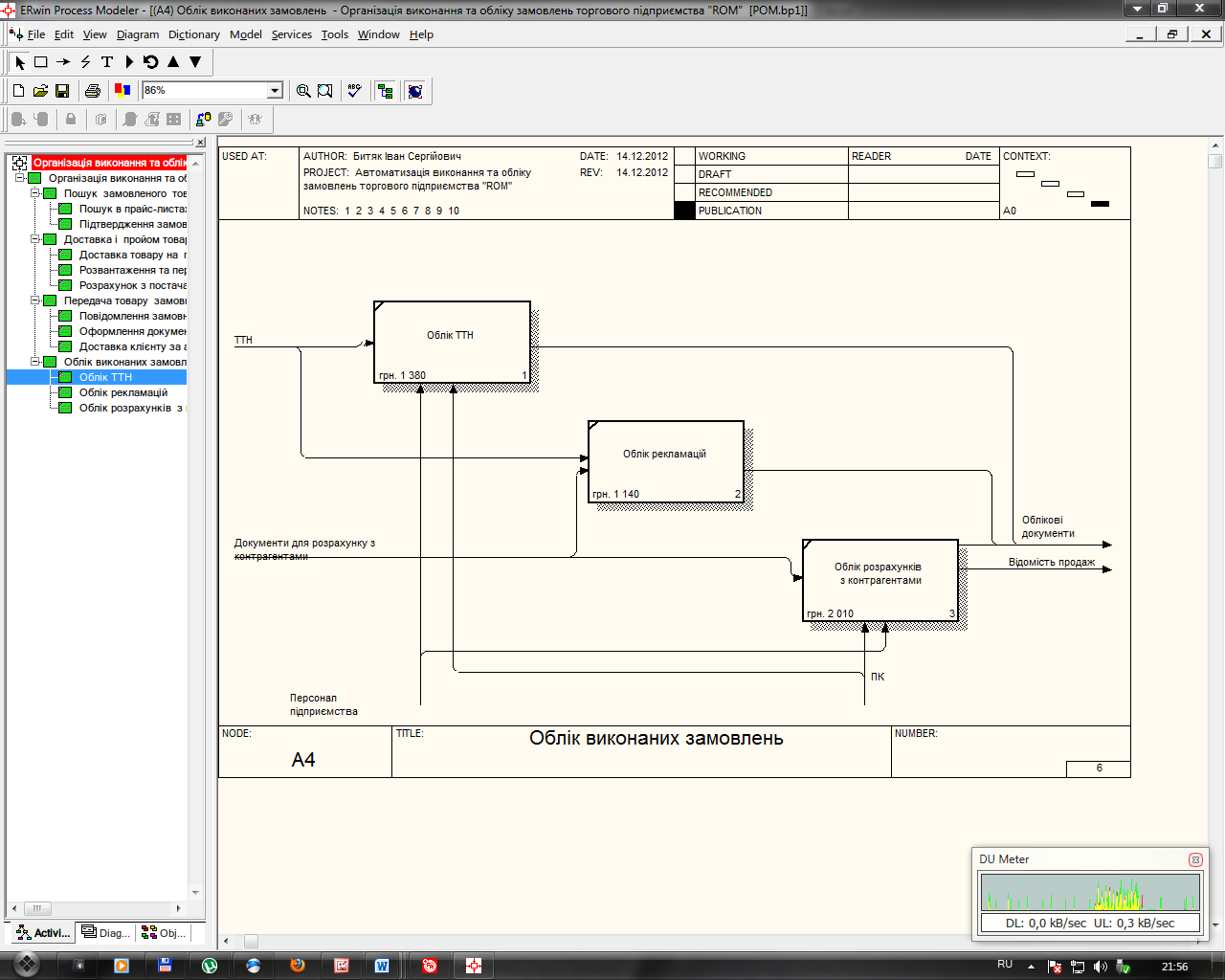Select 'Оформлення докумен' tree item

(132, 331)
